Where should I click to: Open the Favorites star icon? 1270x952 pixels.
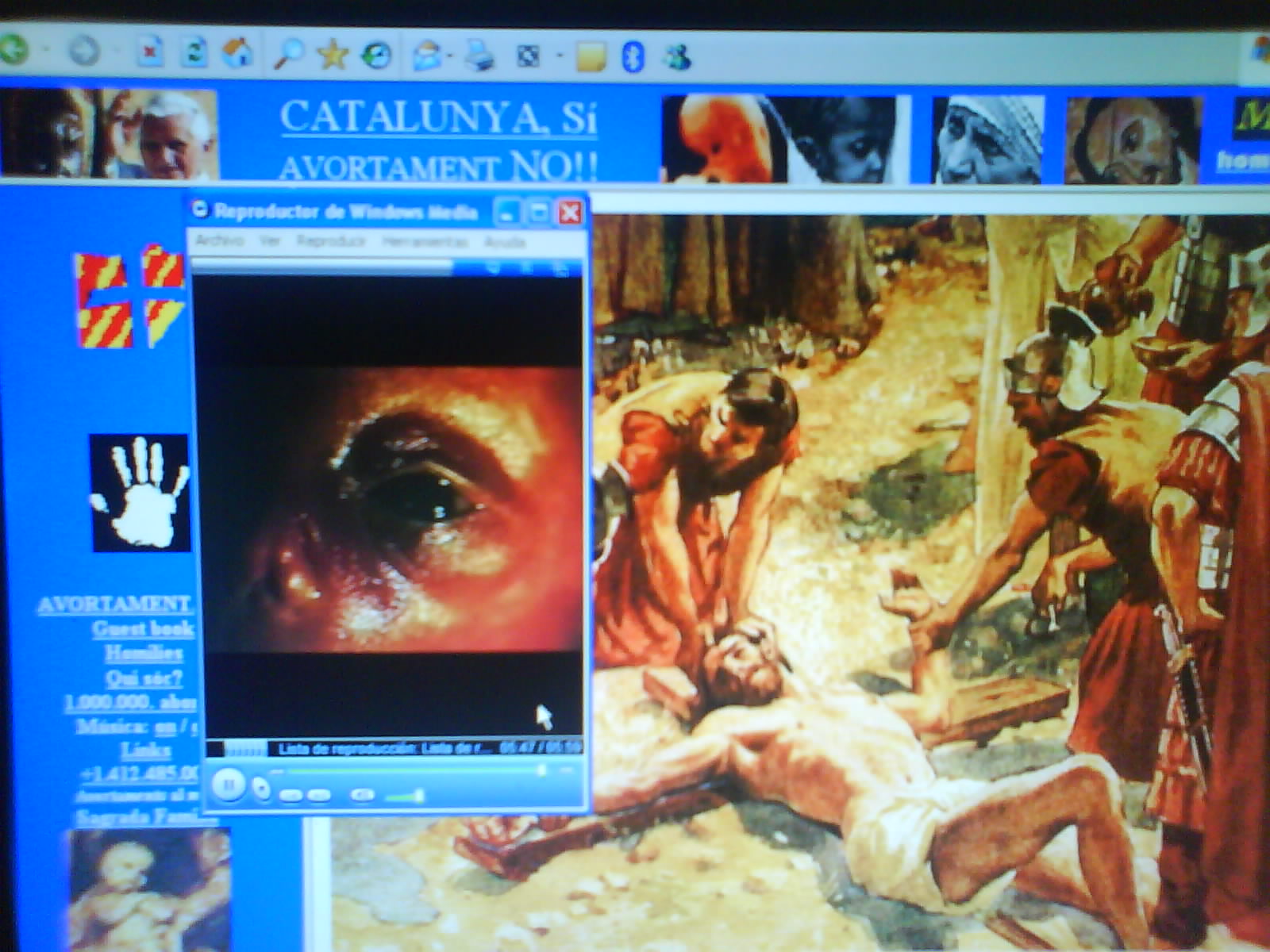pos(333,55)
